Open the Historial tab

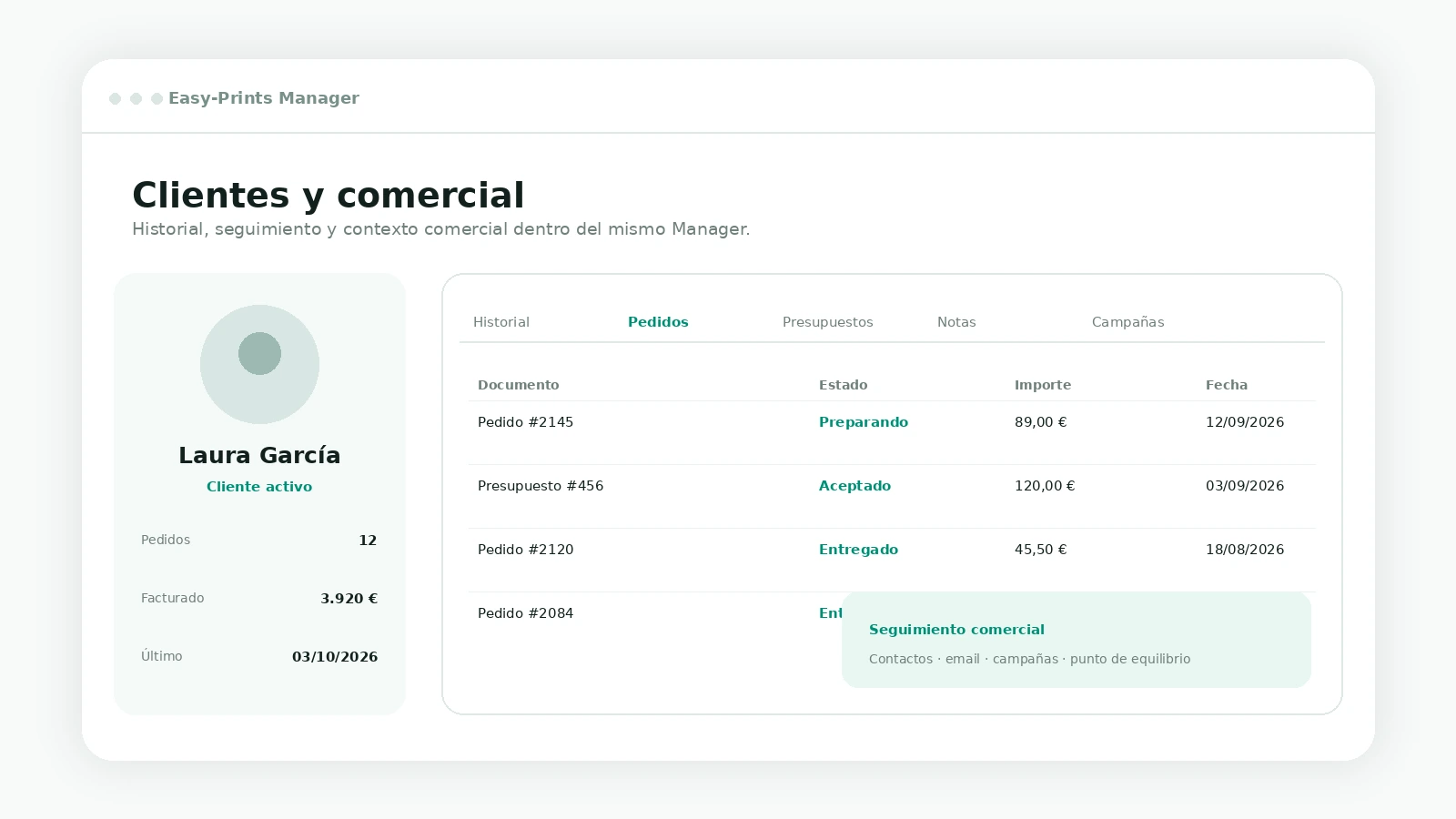(x=501, y=322)
